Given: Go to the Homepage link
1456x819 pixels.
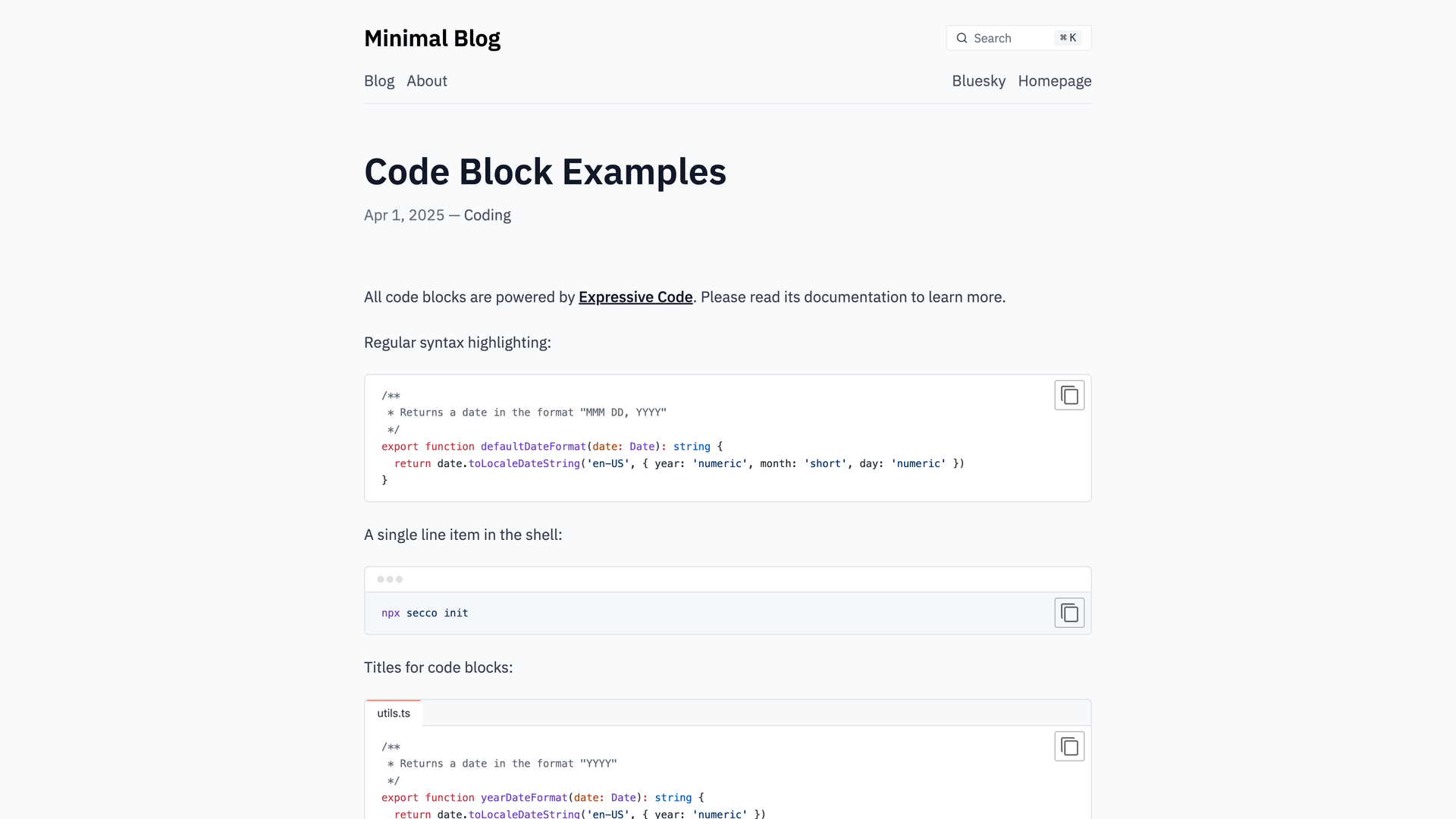Looking at the screenshot, I should click(1054, 81).
